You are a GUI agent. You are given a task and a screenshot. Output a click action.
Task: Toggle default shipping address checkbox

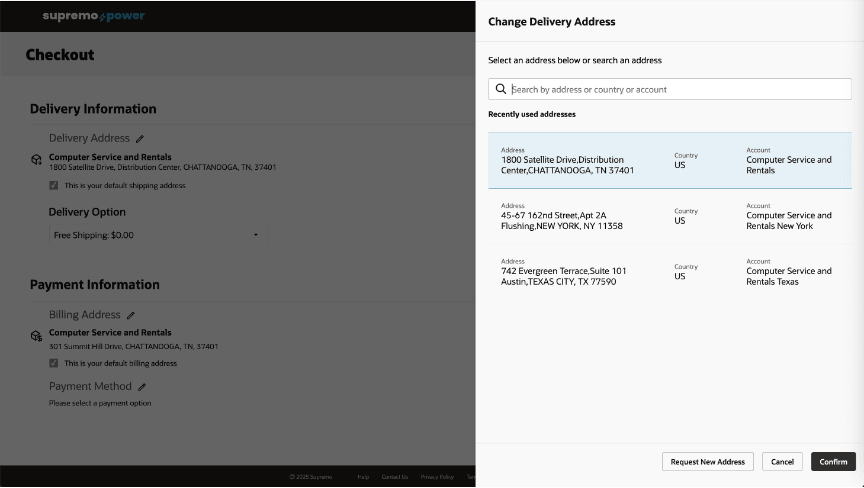53,186
